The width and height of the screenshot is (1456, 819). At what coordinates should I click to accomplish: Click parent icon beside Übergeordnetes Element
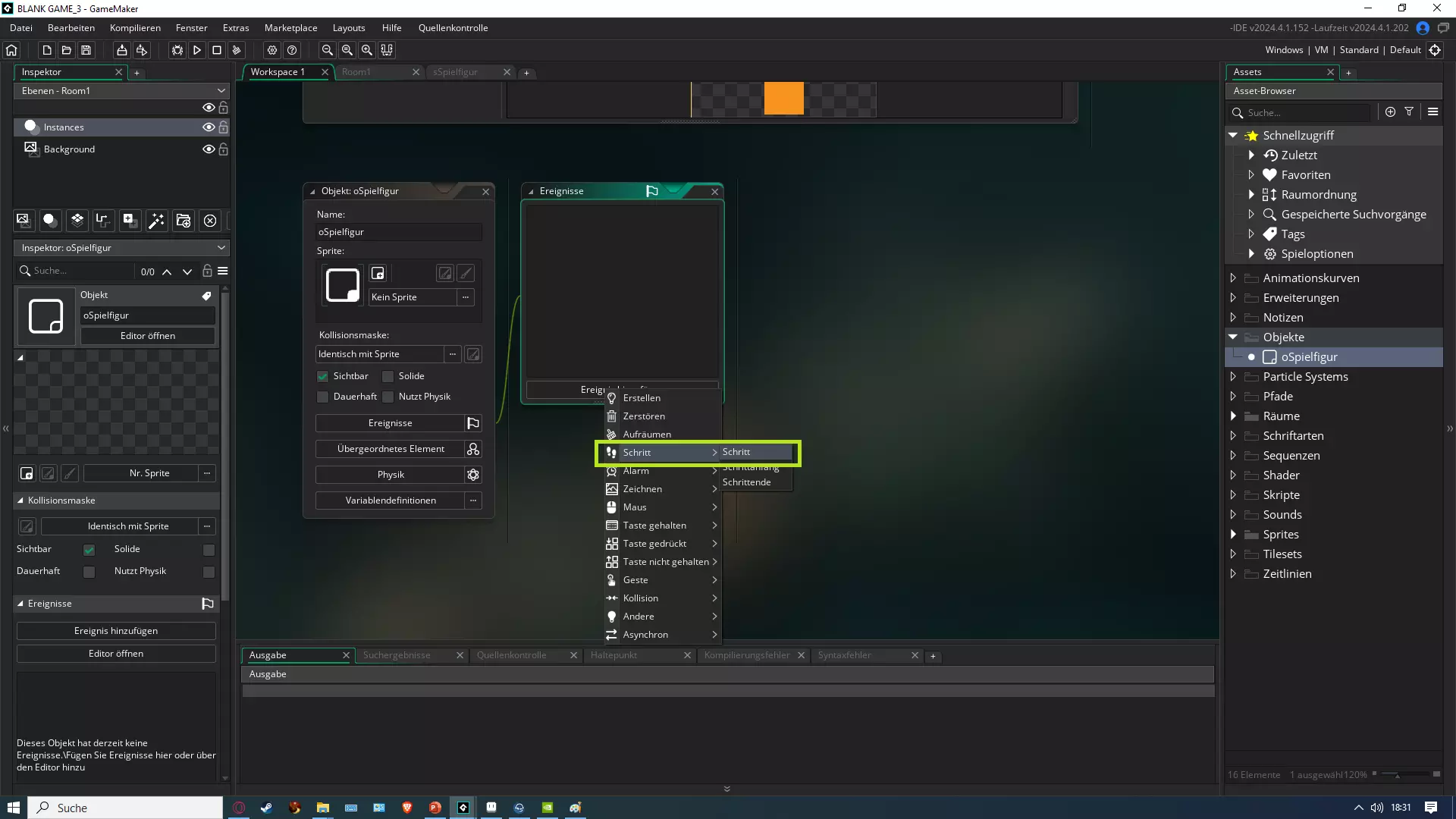click(x=473, y=449)
